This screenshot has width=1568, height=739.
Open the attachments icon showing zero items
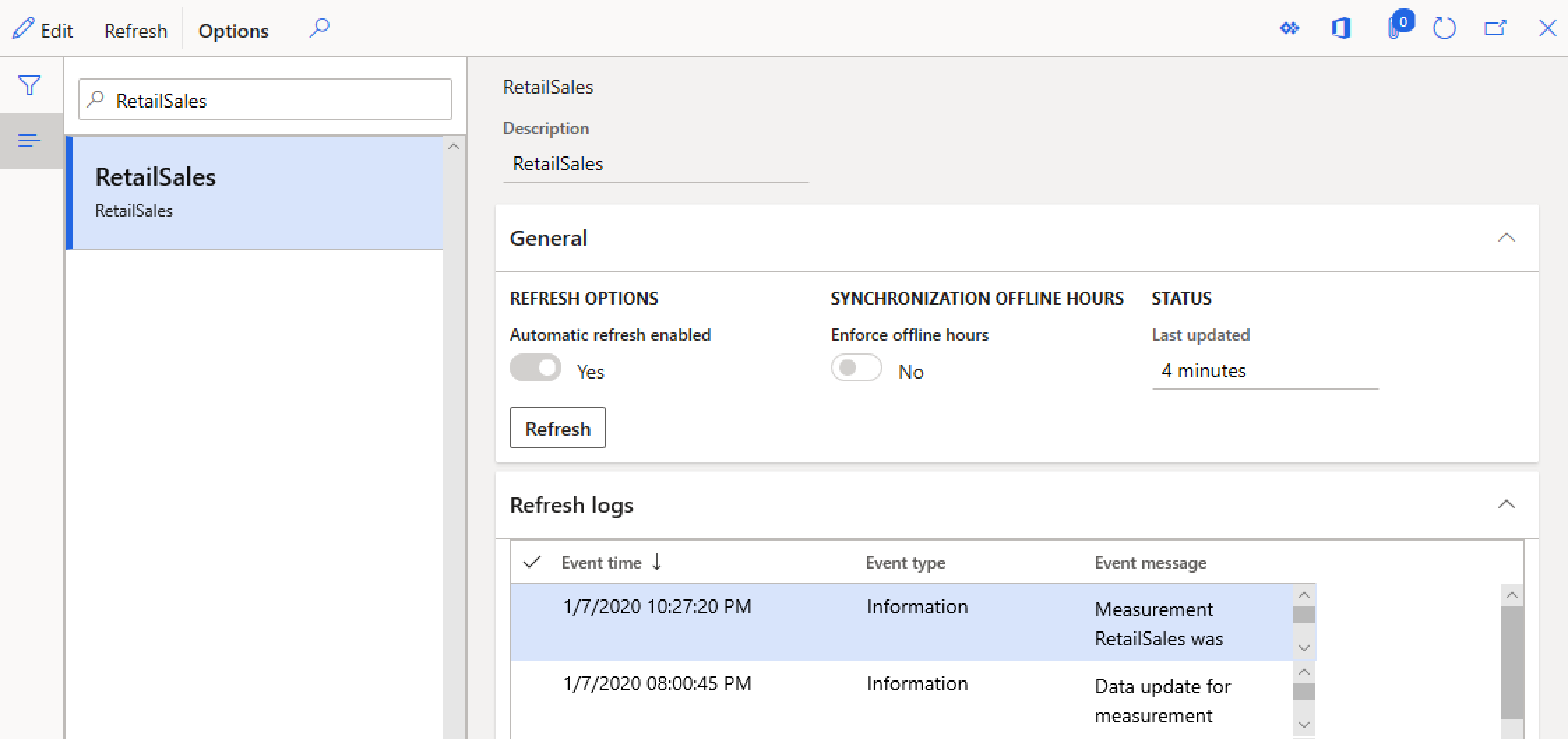1396,28
